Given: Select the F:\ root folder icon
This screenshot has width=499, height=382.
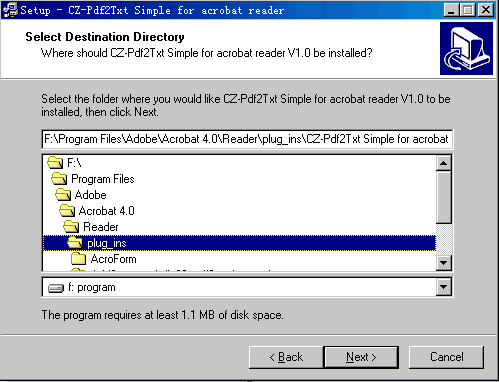Looking at the screenshot, I should pyautogui.click(x=55, y=163).
